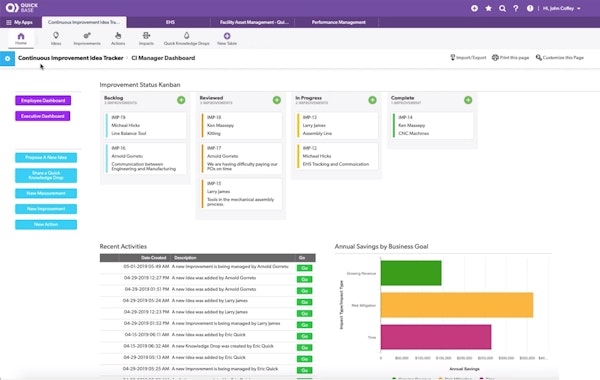Click Go for 05-01-2019 05:49 AM activity
The image size is (600, 380).
304,268
